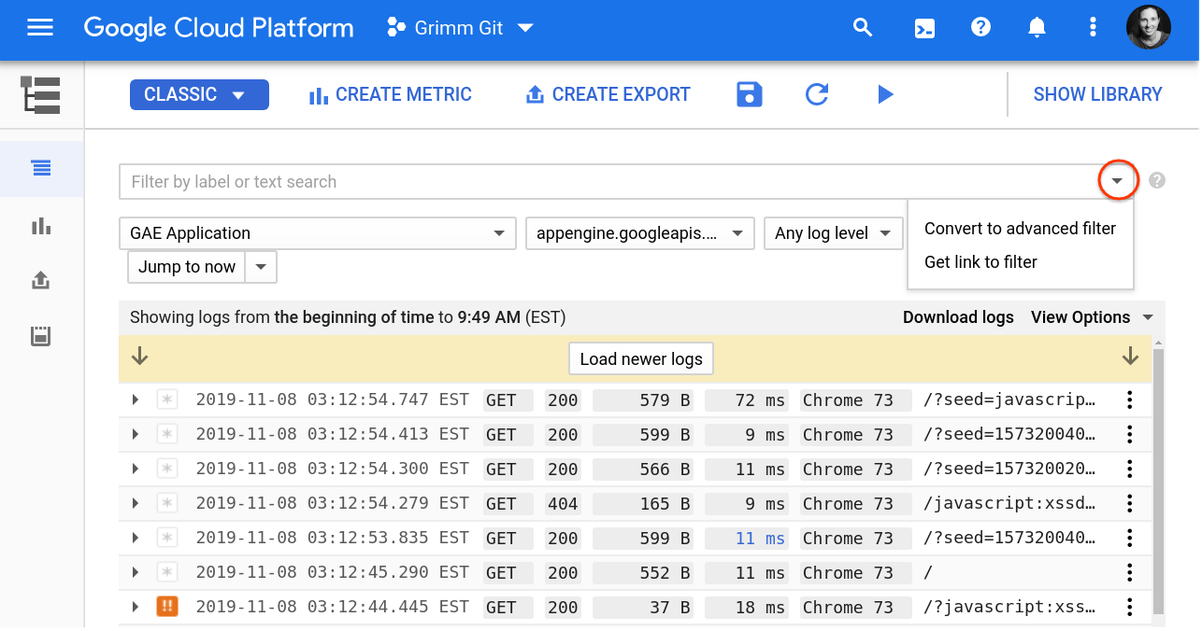Expand the 03:12:54.747 log entry
Screen dimensions: 1202x631
(136, 400)
